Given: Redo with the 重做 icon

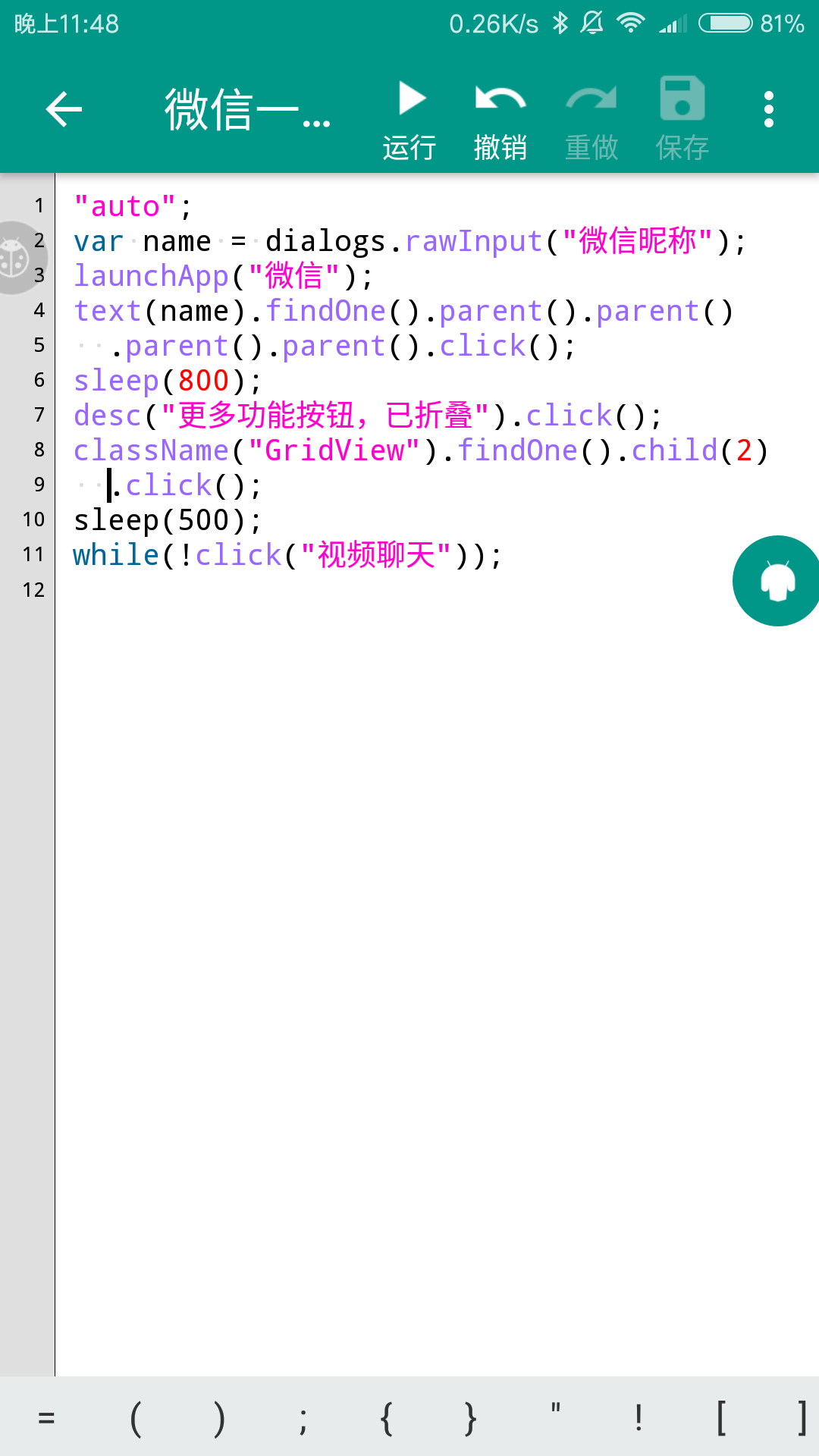Looking at the screenshot, I should click(591, 120).
